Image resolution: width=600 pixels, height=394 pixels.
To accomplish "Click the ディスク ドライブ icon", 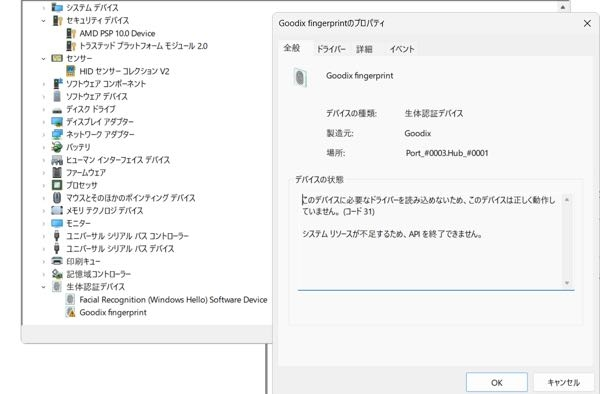I will pyautogui.click(x=57, y=110).
